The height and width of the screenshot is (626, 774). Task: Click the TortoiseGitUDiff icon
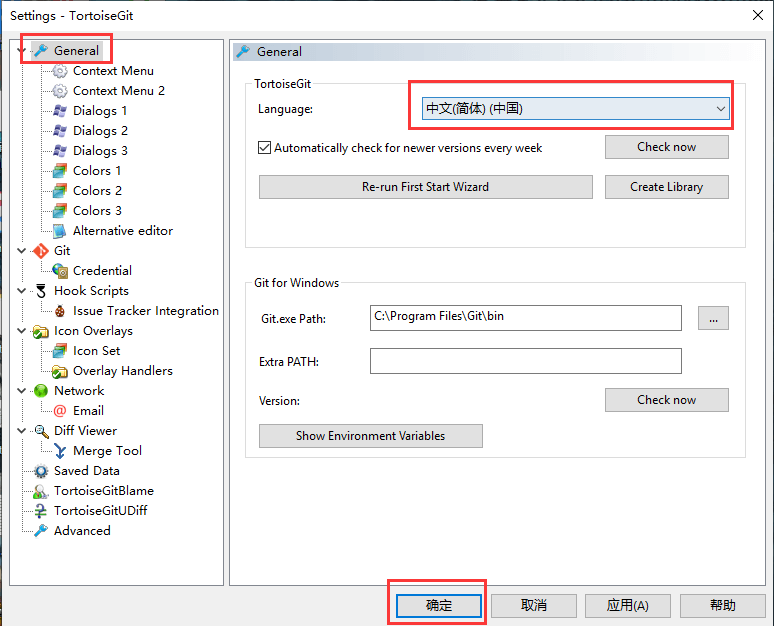[40, 511]
